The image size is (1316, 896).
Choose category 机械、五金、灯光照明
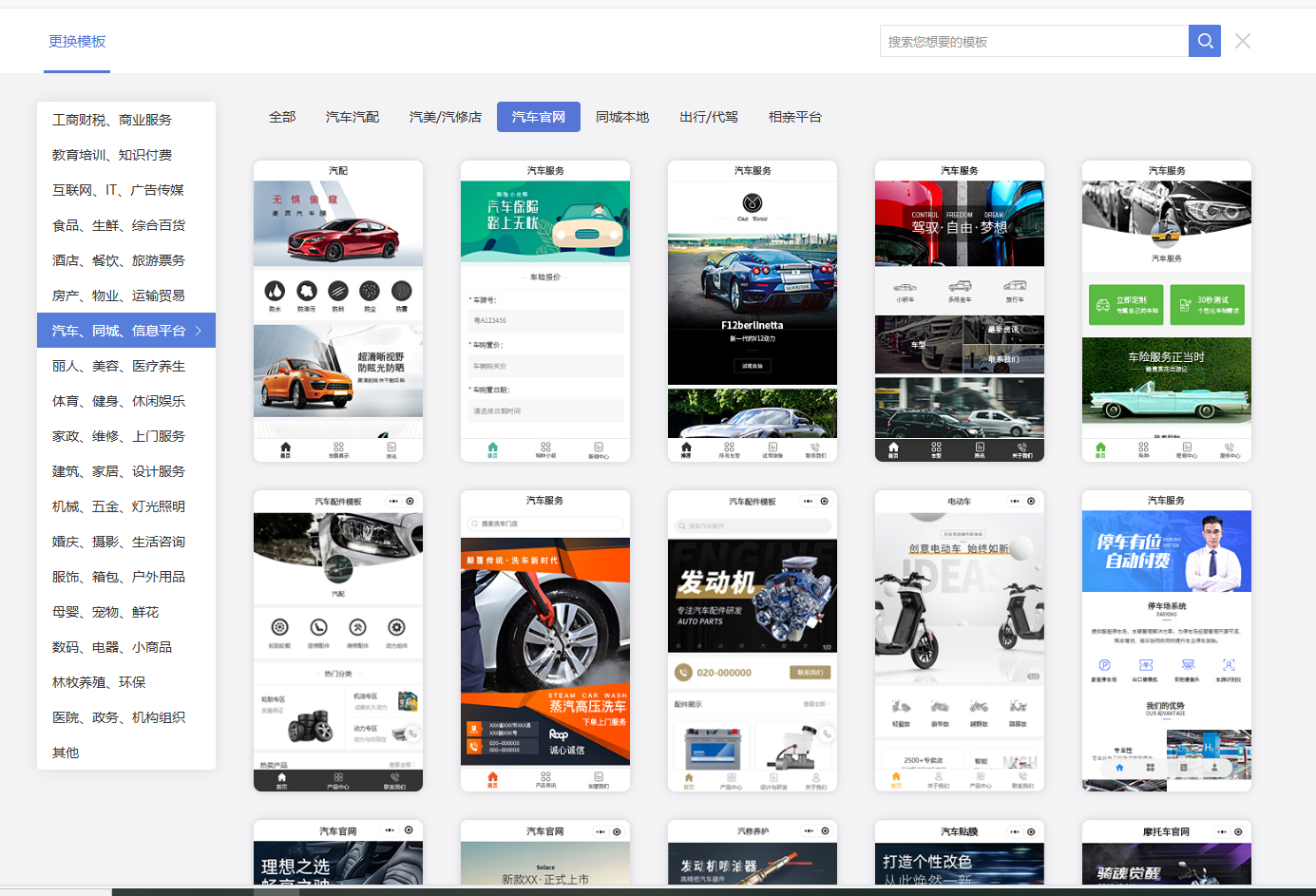(126, 506)
